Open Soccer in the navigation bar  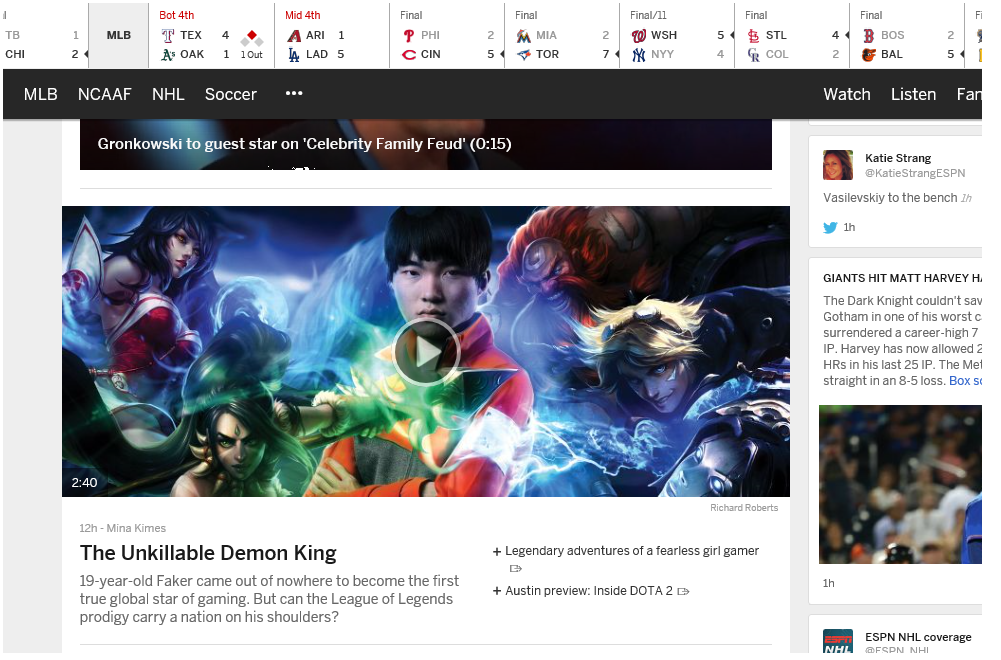pyautogui.click(x=231, y=94)
